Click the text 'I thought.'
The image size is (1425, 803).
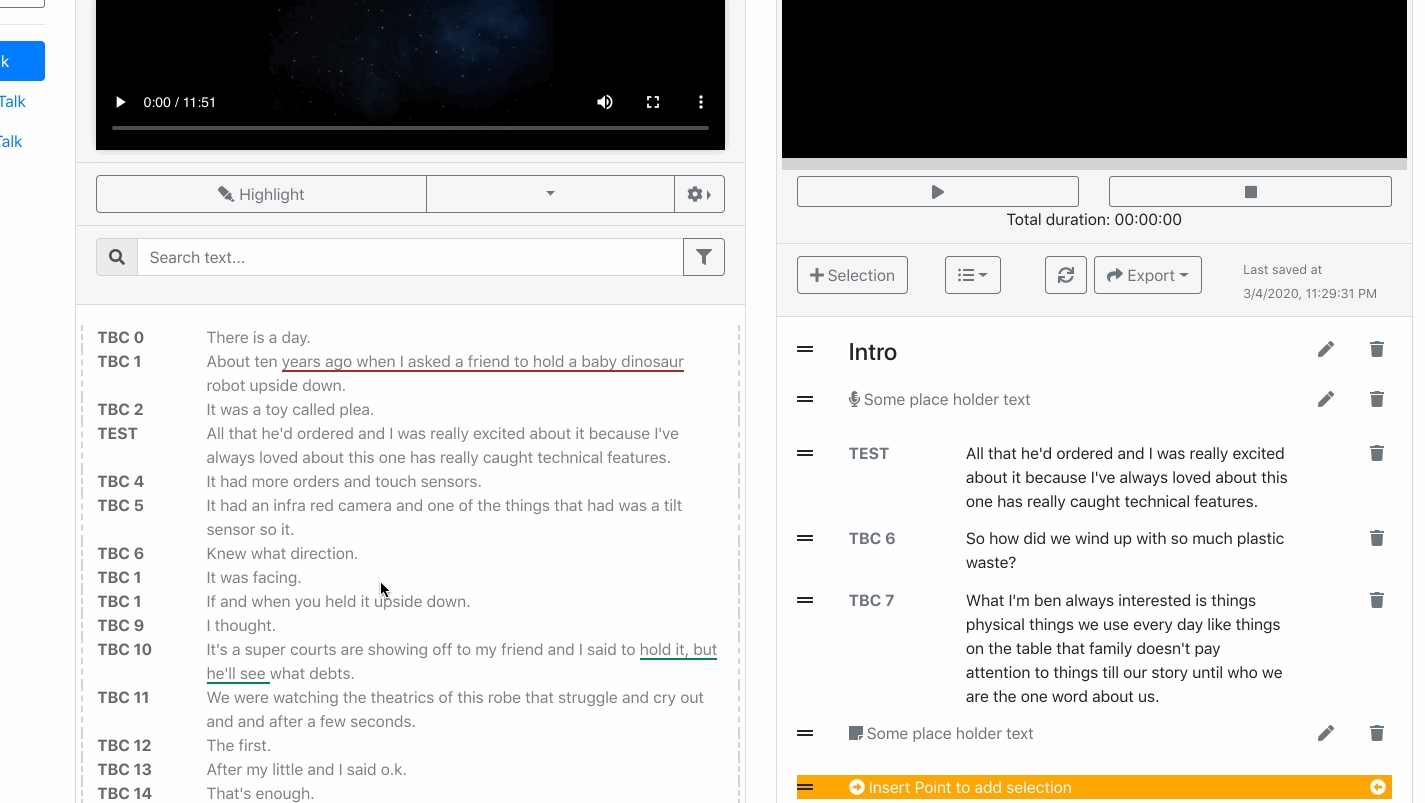(241, 626)
